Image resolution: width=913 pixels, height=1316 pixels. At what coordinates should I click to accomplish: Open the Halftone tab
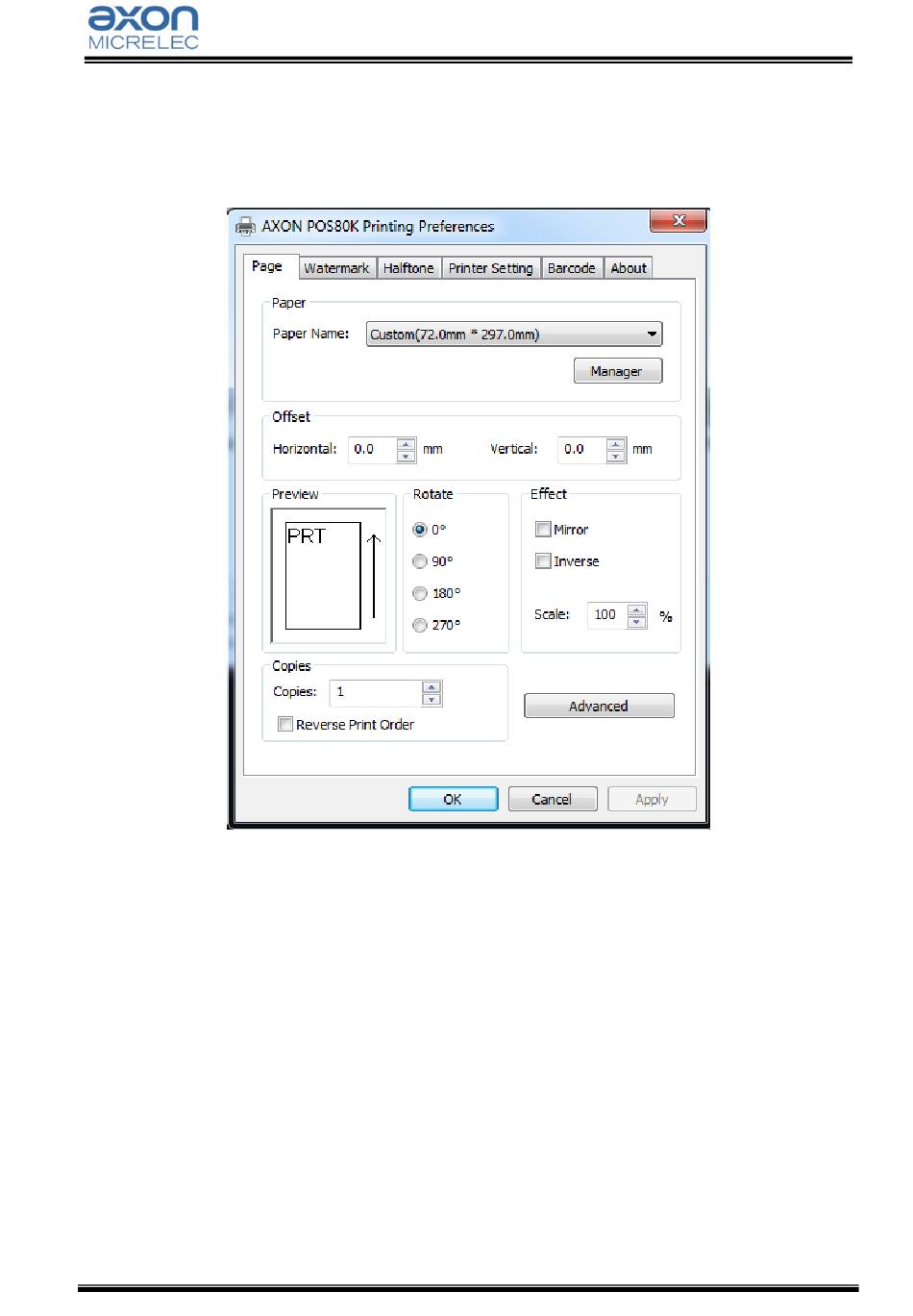[x=408, y=268]
